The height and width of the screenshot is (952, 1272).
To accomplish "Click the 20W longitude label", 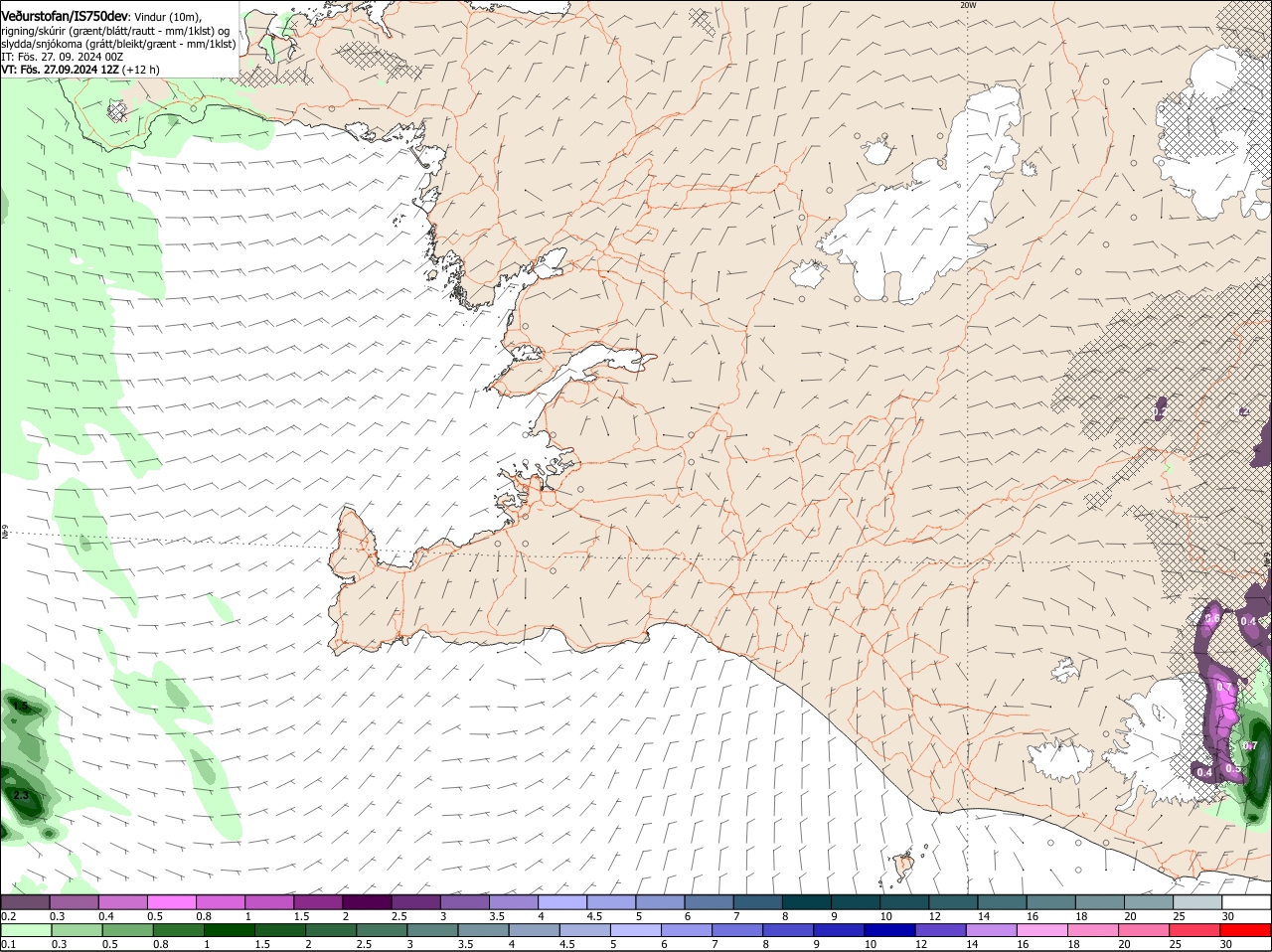I will (968, 5).
